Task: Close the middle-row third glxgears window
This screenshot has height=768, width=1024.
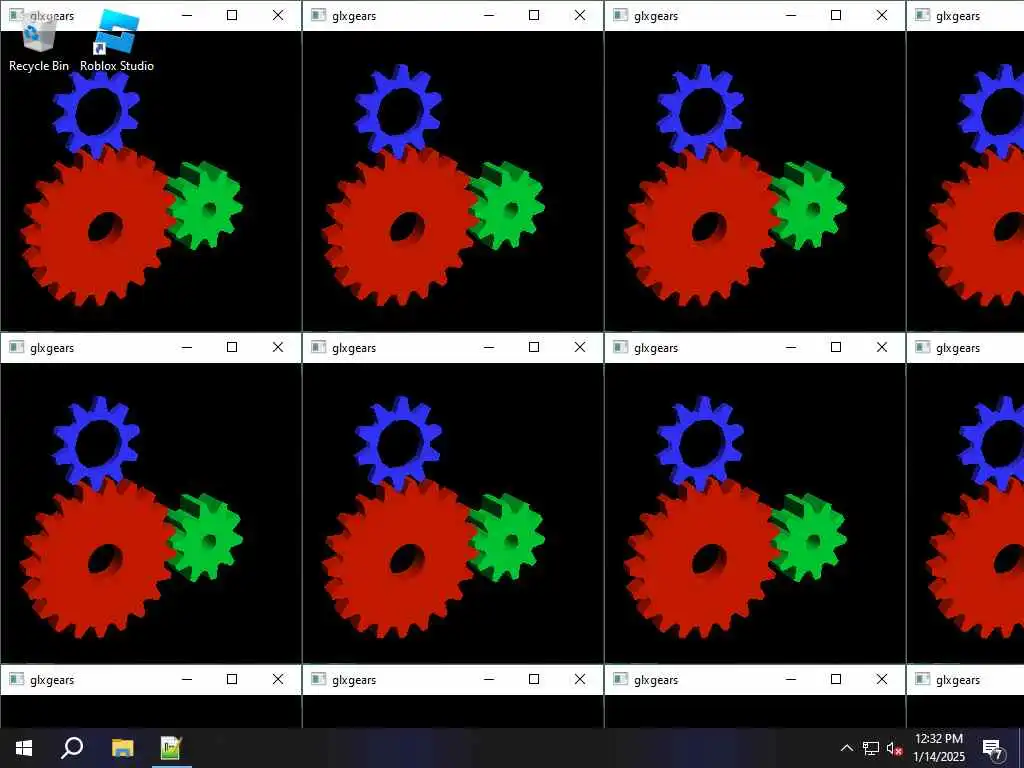Action: (x=882, y=347)
